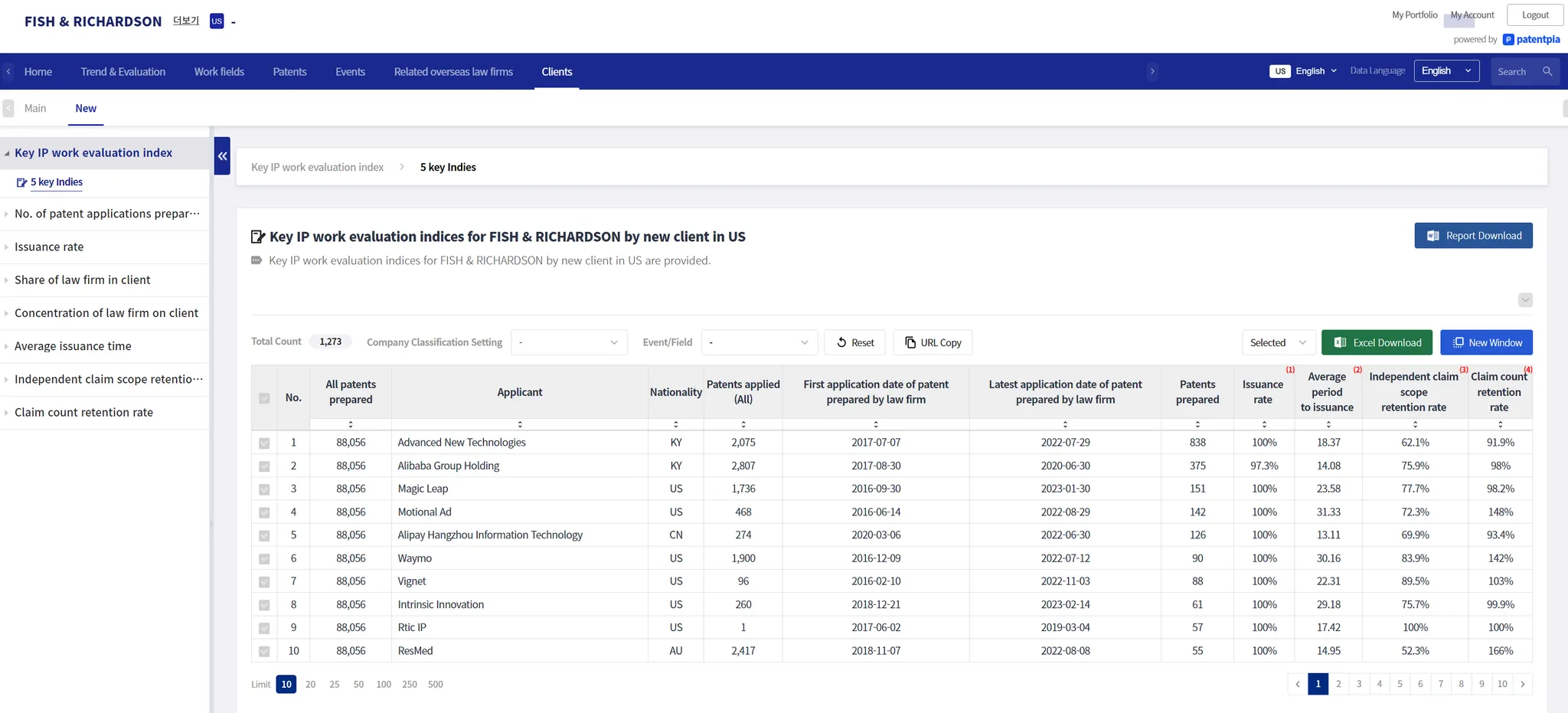
Task: Click the Excel Download button
Action: (1377, 342)
